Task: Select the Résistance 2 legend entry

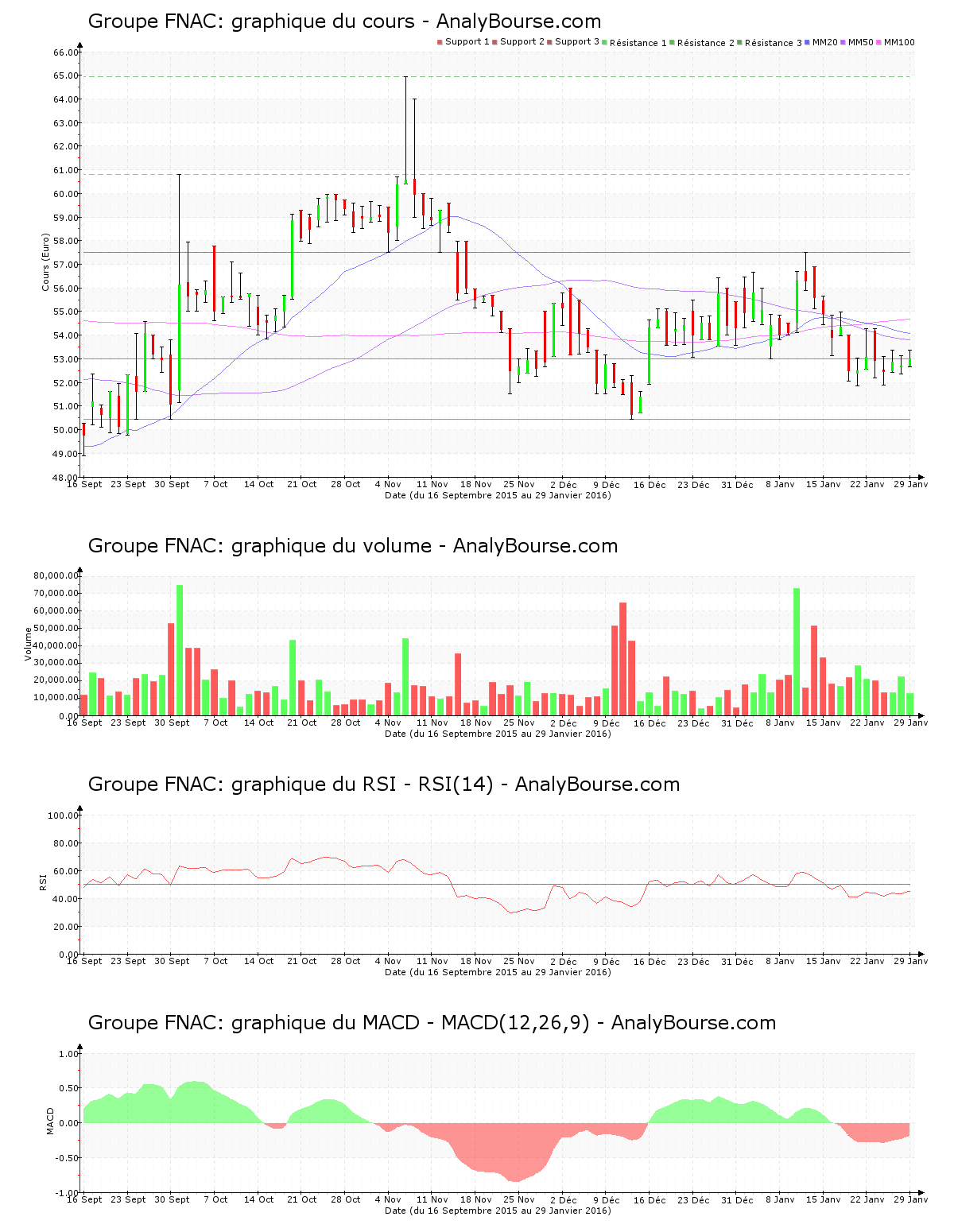Action: [x=702, y=42]
